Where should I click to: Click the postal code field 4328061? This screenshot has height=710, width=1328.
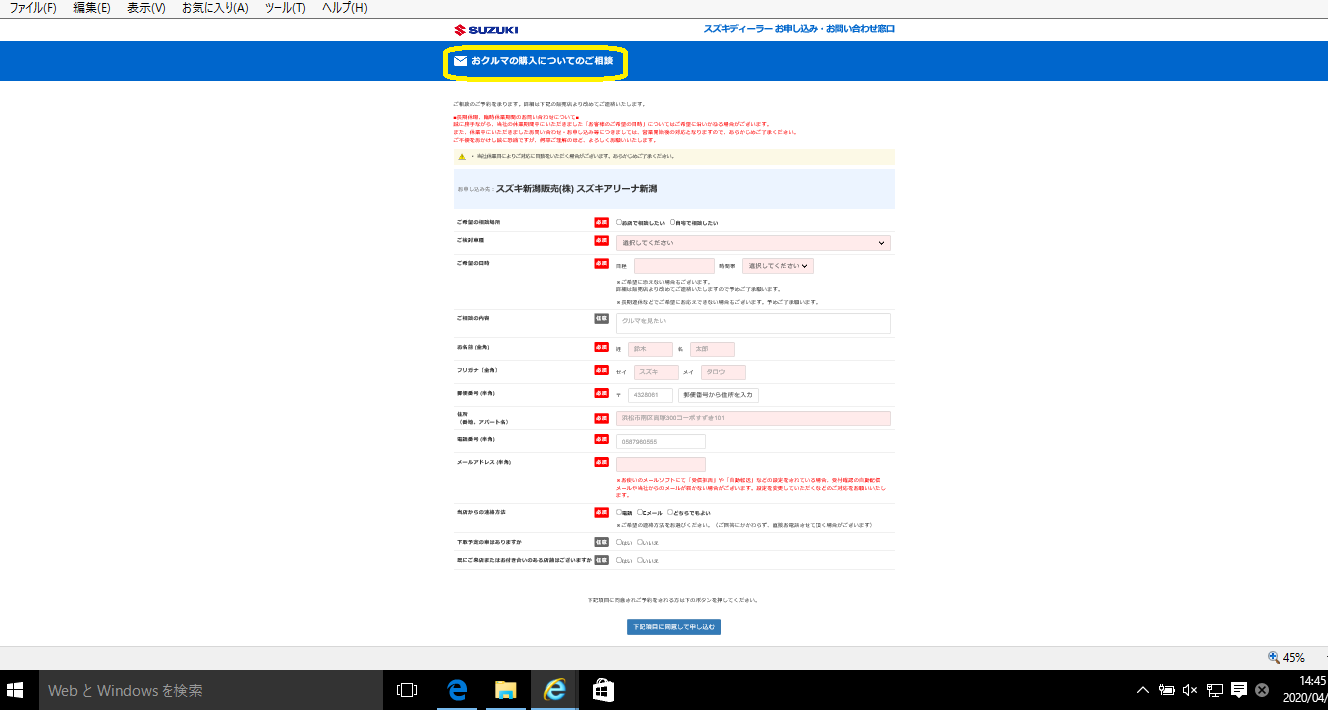pos(650,395)
